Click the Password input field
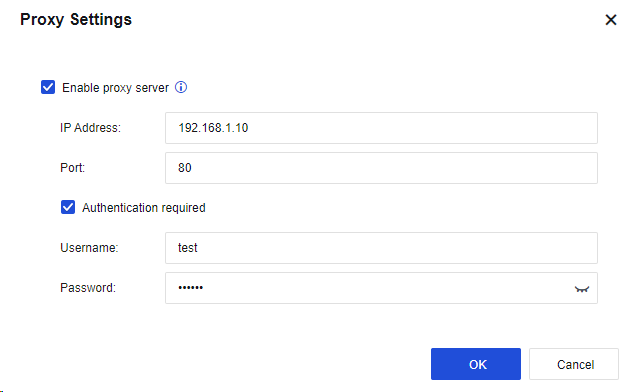This screenshot has height=392, width=627. (381, 288)
